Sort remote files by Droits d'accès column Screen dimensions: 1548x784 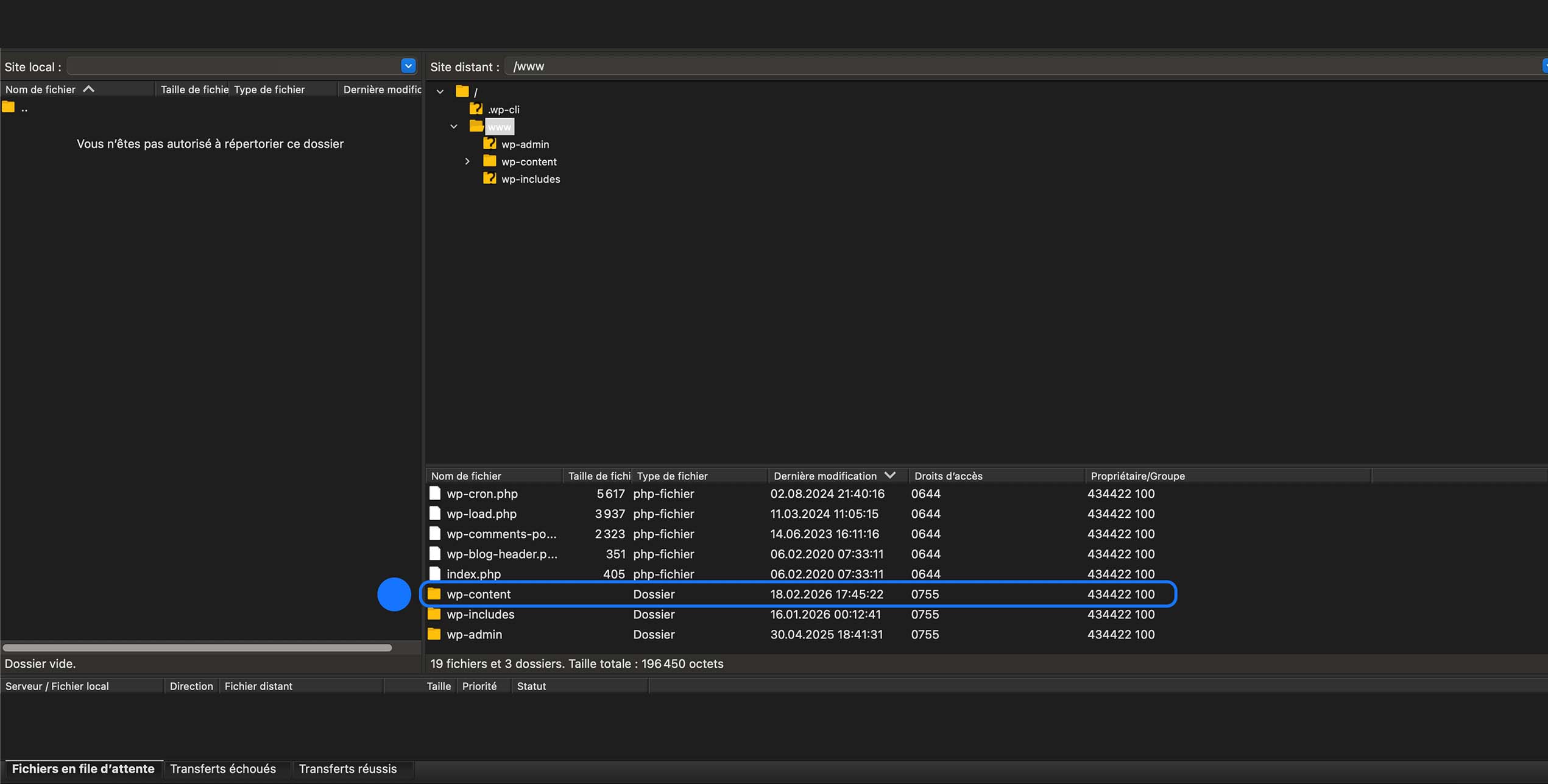pyautogui.click(x=948, y=476)
